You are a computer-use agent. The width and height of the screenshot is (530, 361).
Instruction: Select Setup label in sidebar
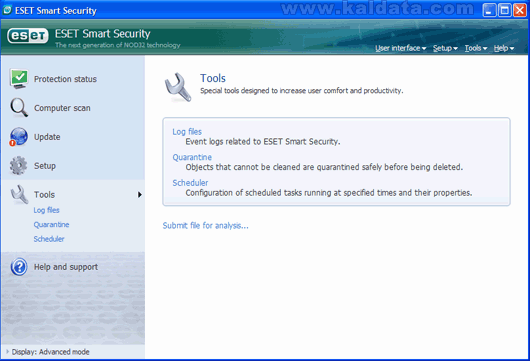click(45, 166)
